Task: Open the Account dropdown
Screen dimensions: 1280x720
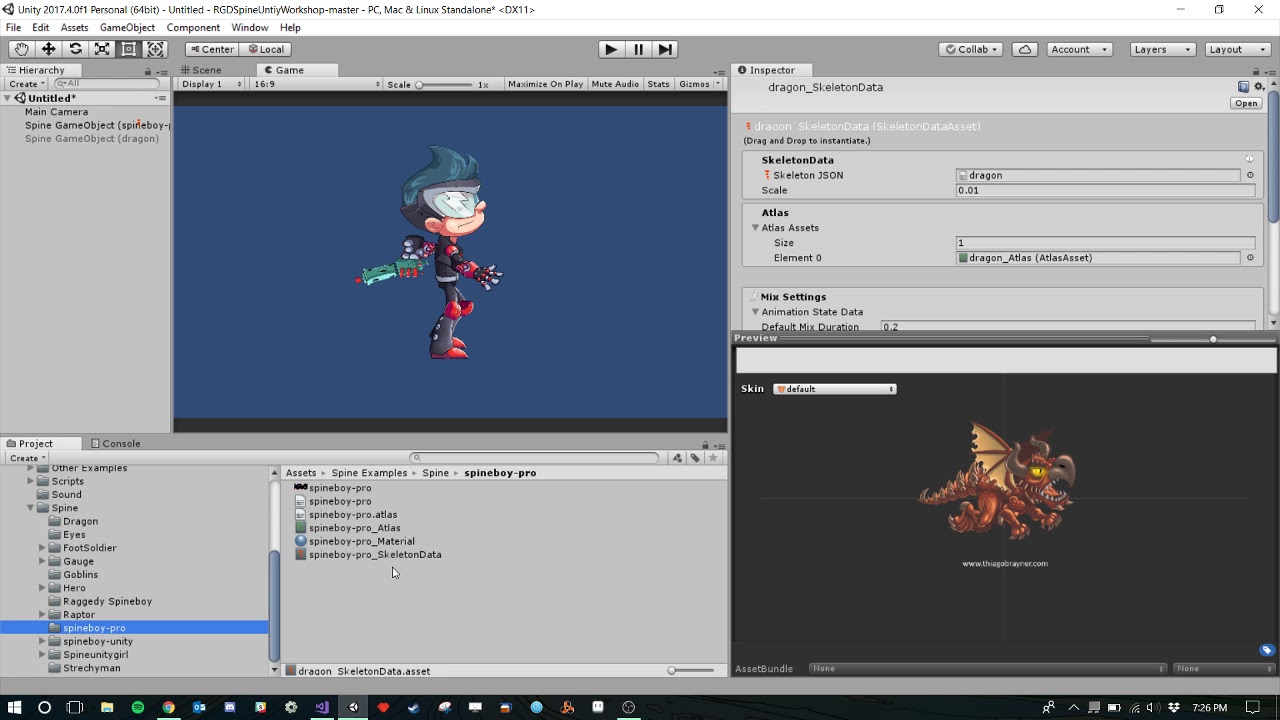Action: [1078, 49]
